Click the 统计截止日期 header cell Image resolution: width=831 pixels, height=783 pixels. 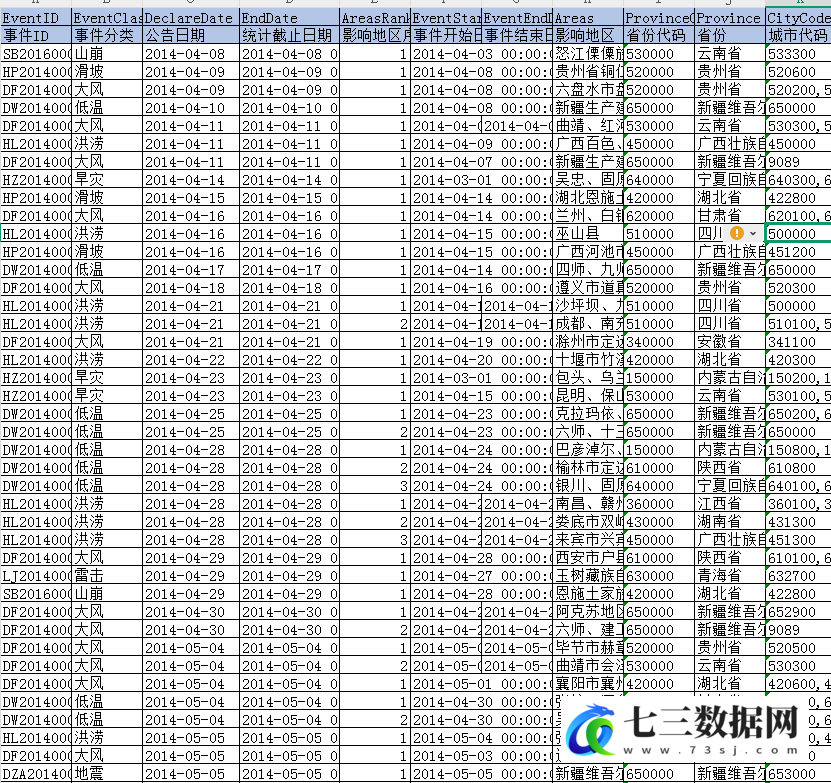coord(289,36)
